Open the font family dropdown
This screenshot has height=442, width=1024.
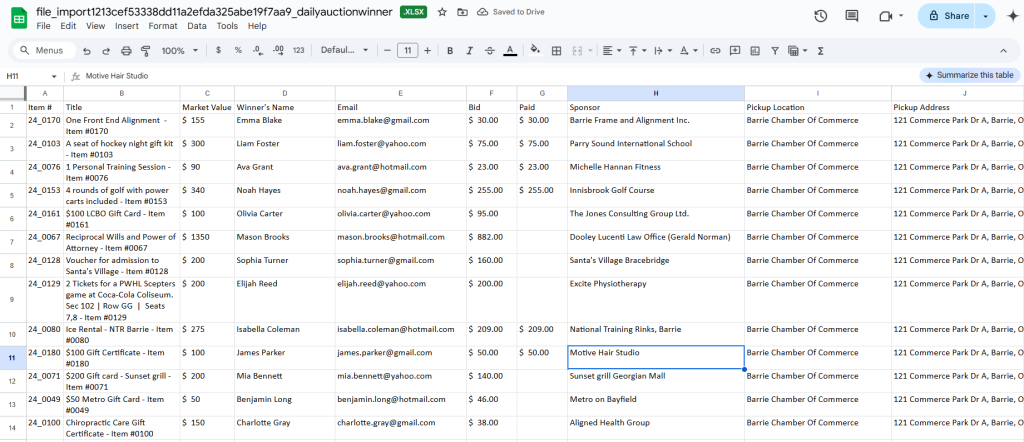coord(344,50)
